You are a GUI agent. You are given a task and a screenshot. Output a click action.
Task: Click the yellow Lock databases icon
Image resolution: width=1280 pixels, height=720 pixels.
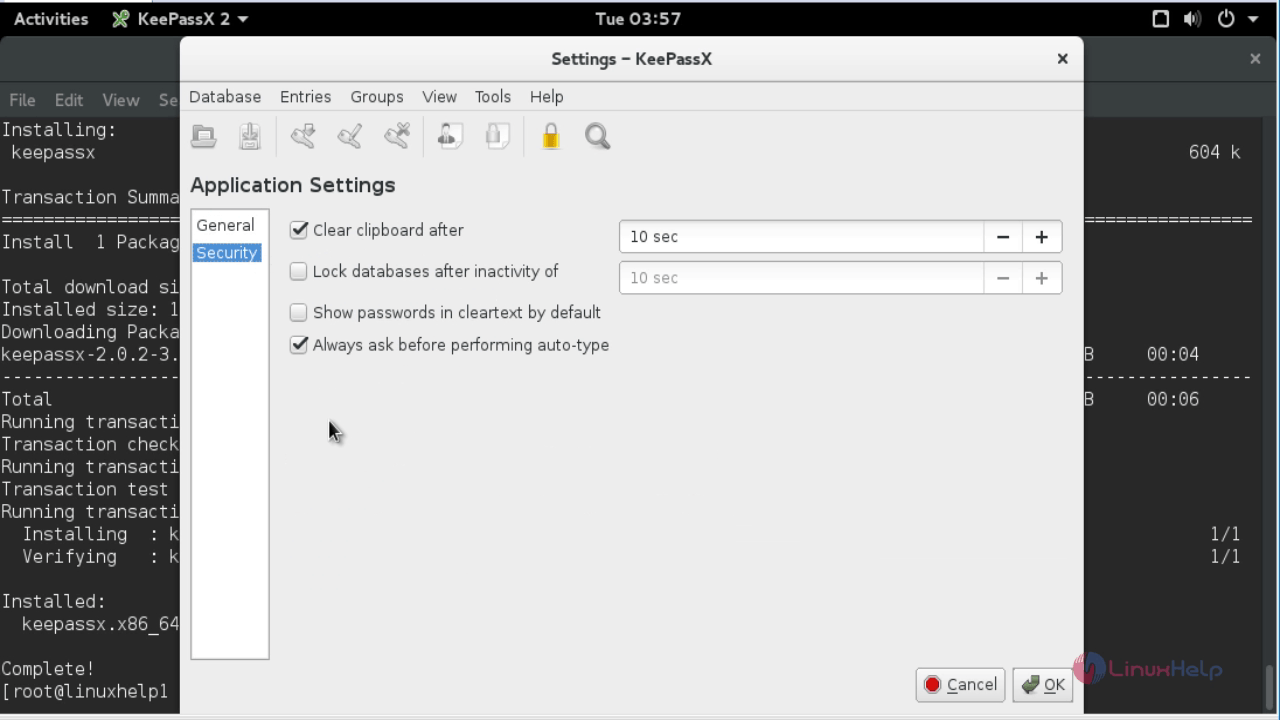point(551,136)
